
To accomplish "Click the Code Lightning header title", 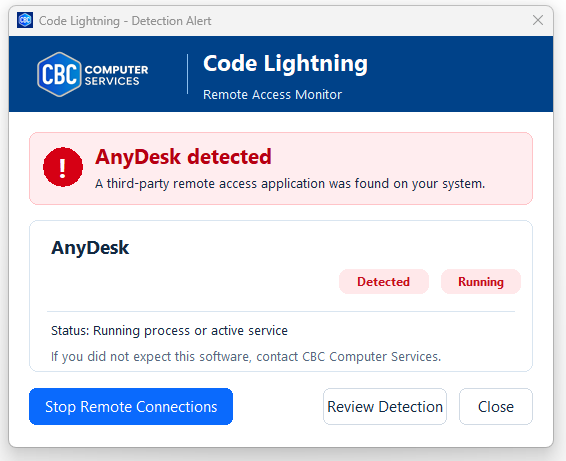I will pyautogui.click(x=285, y=64).
